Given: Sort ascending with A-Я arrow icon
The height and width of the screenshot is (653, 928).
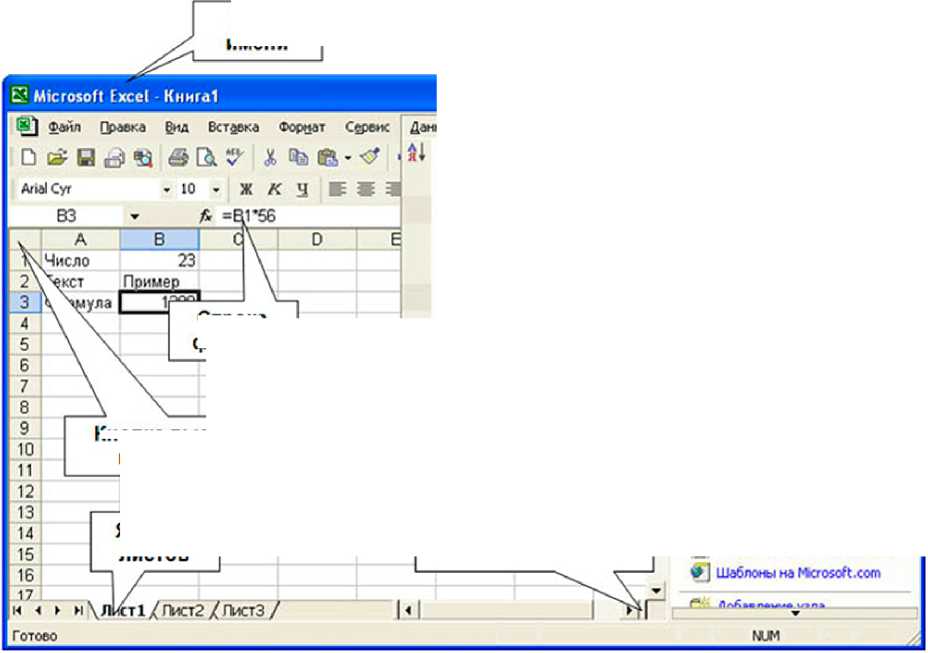Looking at the screenshot, I should 416,153.
